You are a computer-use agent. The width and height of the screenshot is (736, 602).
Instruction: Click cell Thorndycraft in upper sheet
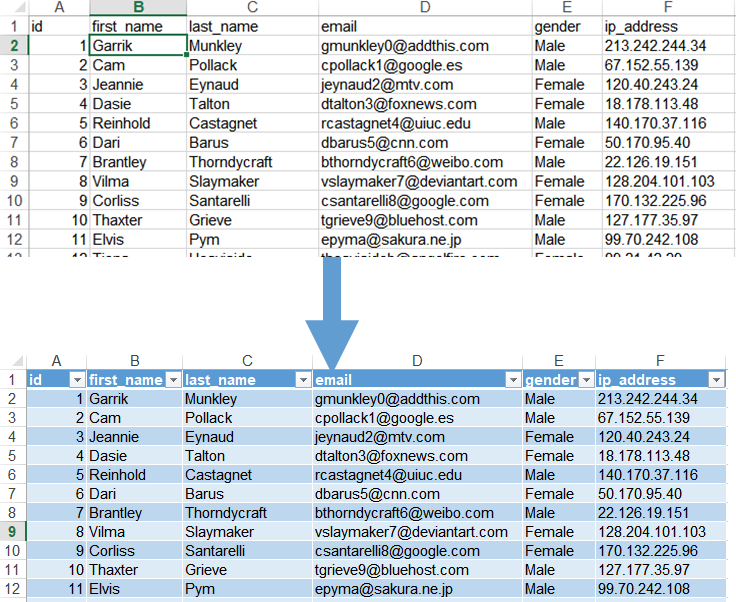(x=253, y=162)
